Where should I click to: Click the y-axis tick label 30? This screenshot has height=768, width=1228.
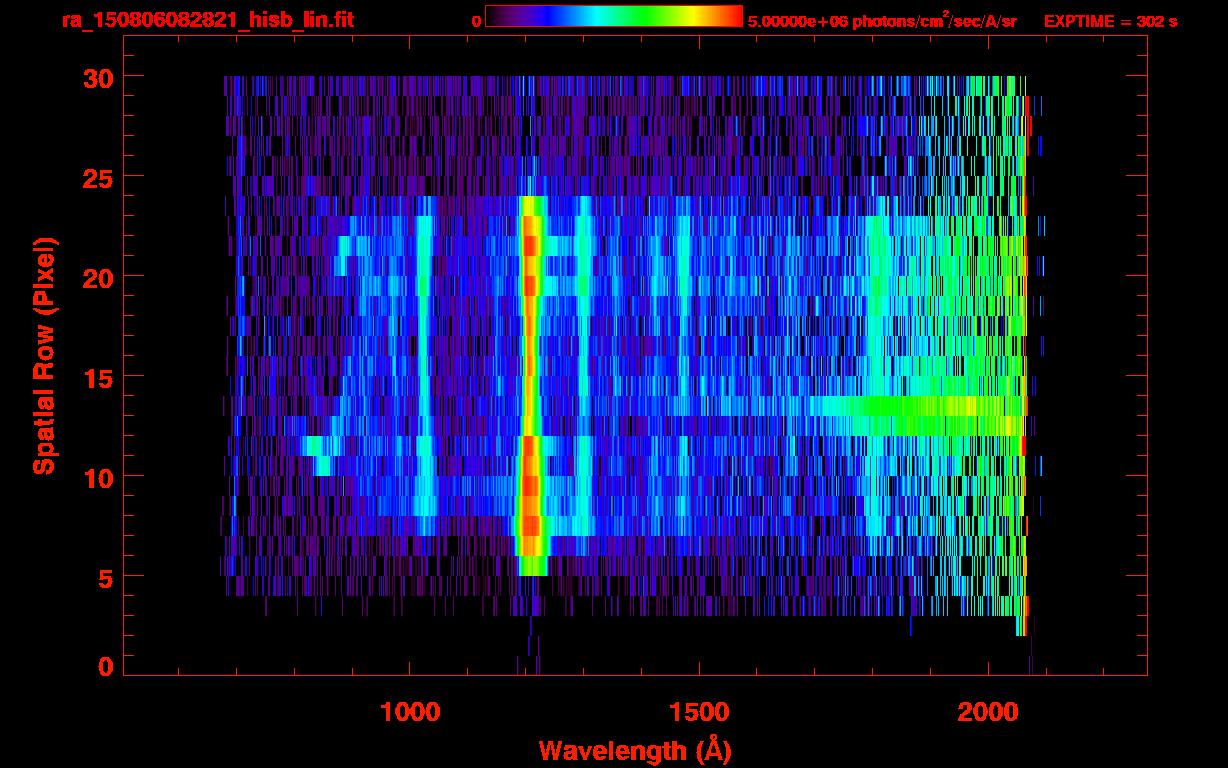(x=98, y=77)
